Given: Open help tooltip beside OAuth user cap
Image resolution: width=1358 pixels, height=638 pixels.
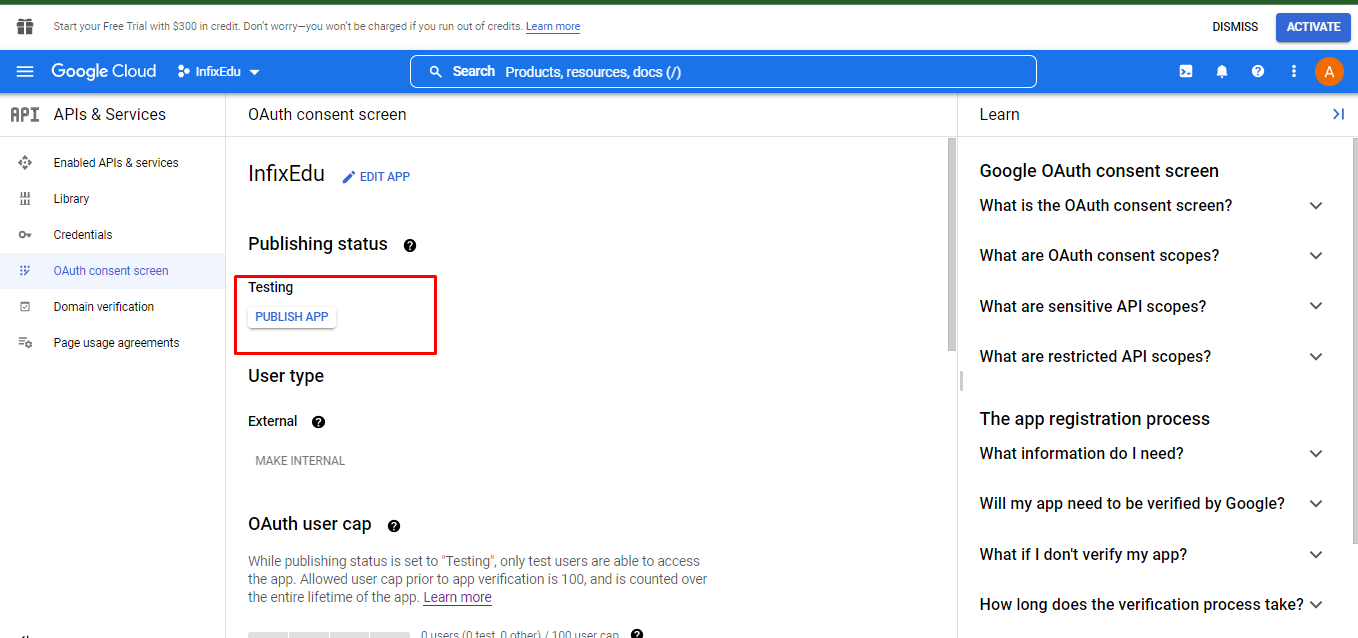Looking at the screenshot, I should (x=394, y=526).
